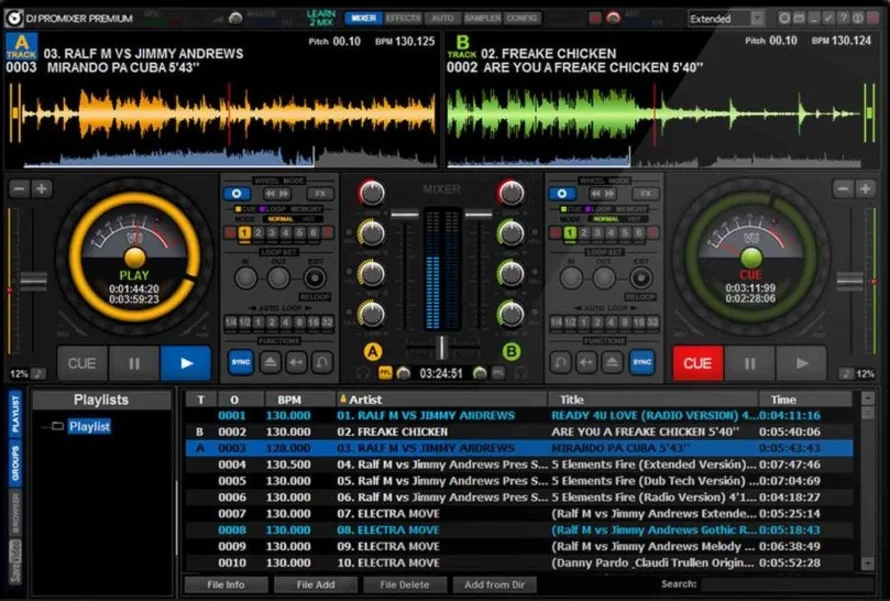Click the brake/return icon on deck A

coord(322,362)
